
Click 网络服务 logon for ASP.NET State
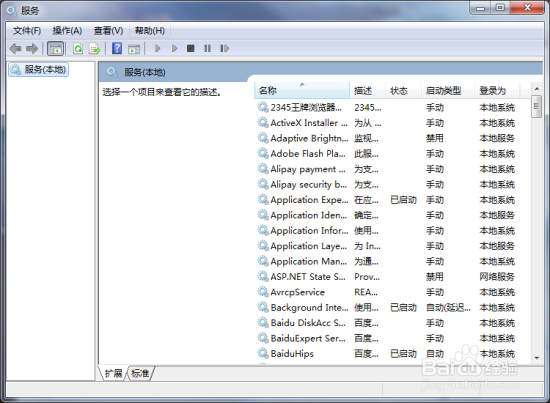coord(497,277)
